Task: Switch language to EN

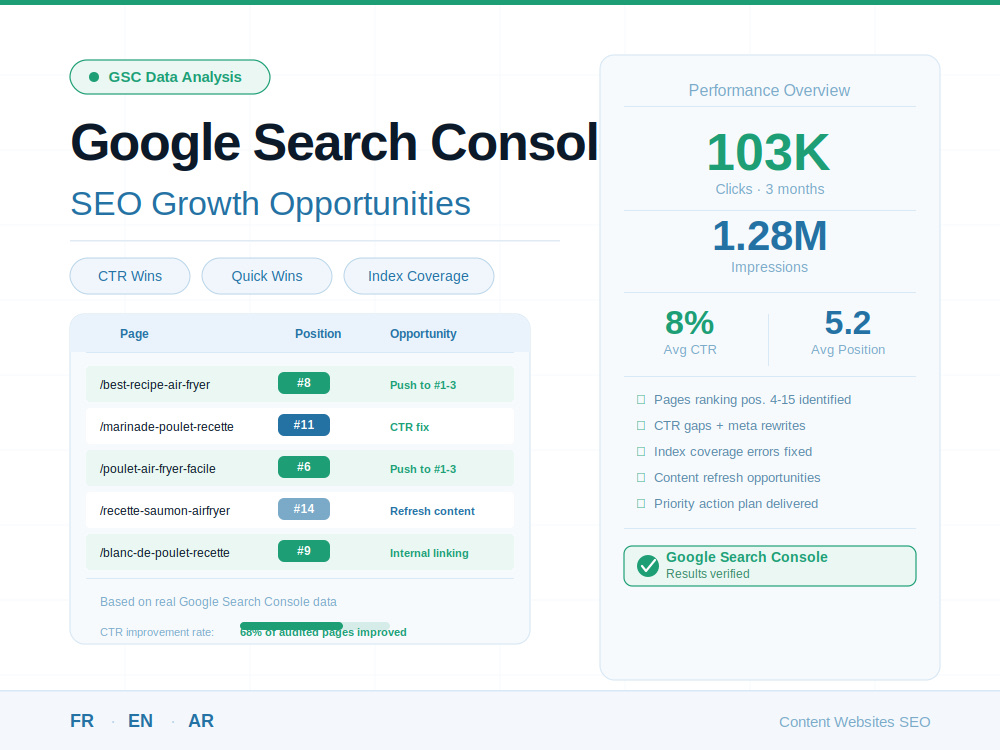Action: coord(140,721)
